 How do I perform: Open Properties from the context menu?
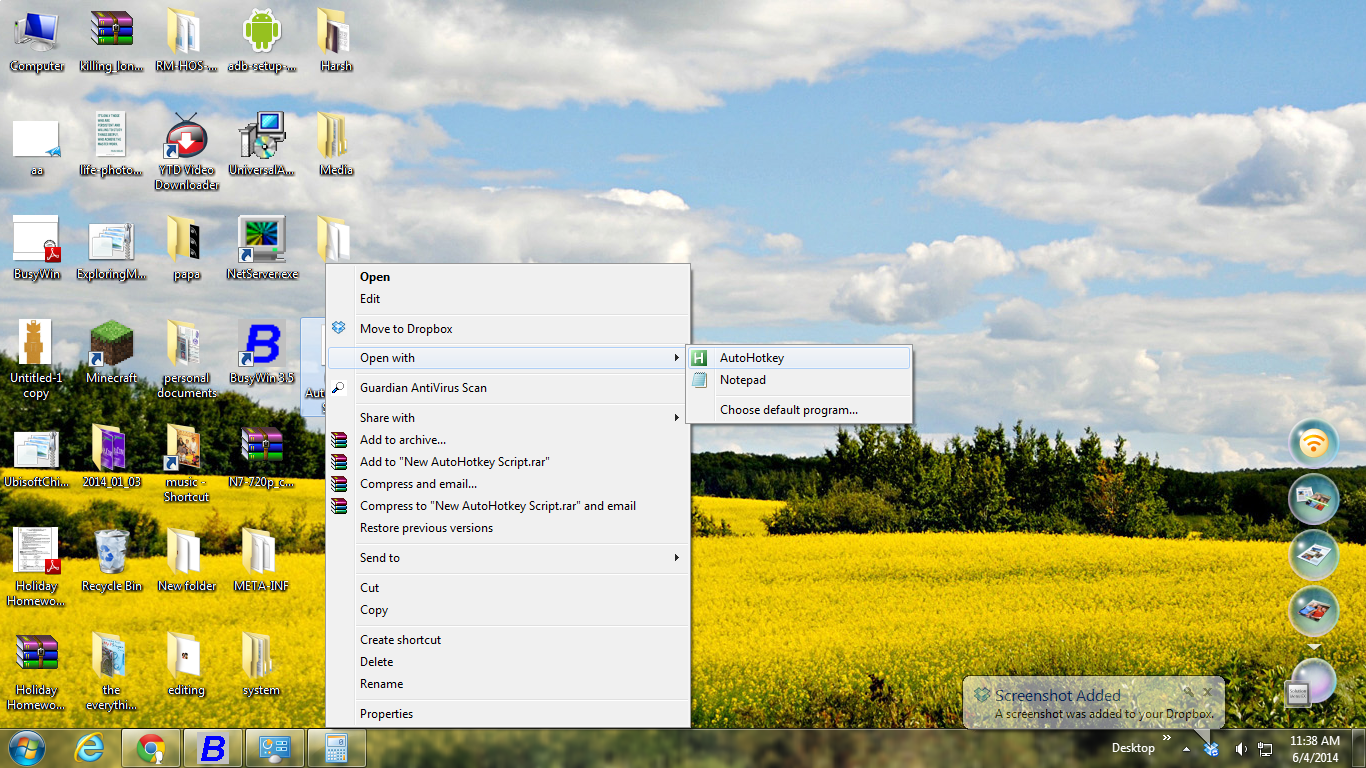508,714
